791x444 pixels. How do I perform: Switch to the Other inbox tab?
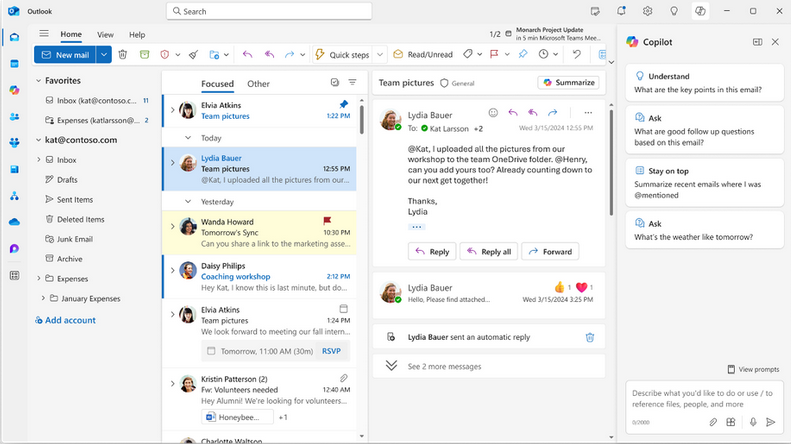(258, 84)
